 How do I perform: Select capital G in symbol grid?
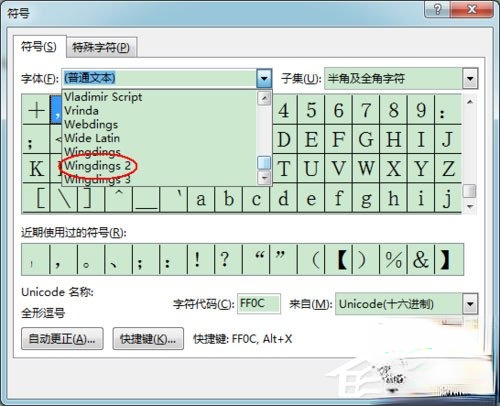[366, 139]
